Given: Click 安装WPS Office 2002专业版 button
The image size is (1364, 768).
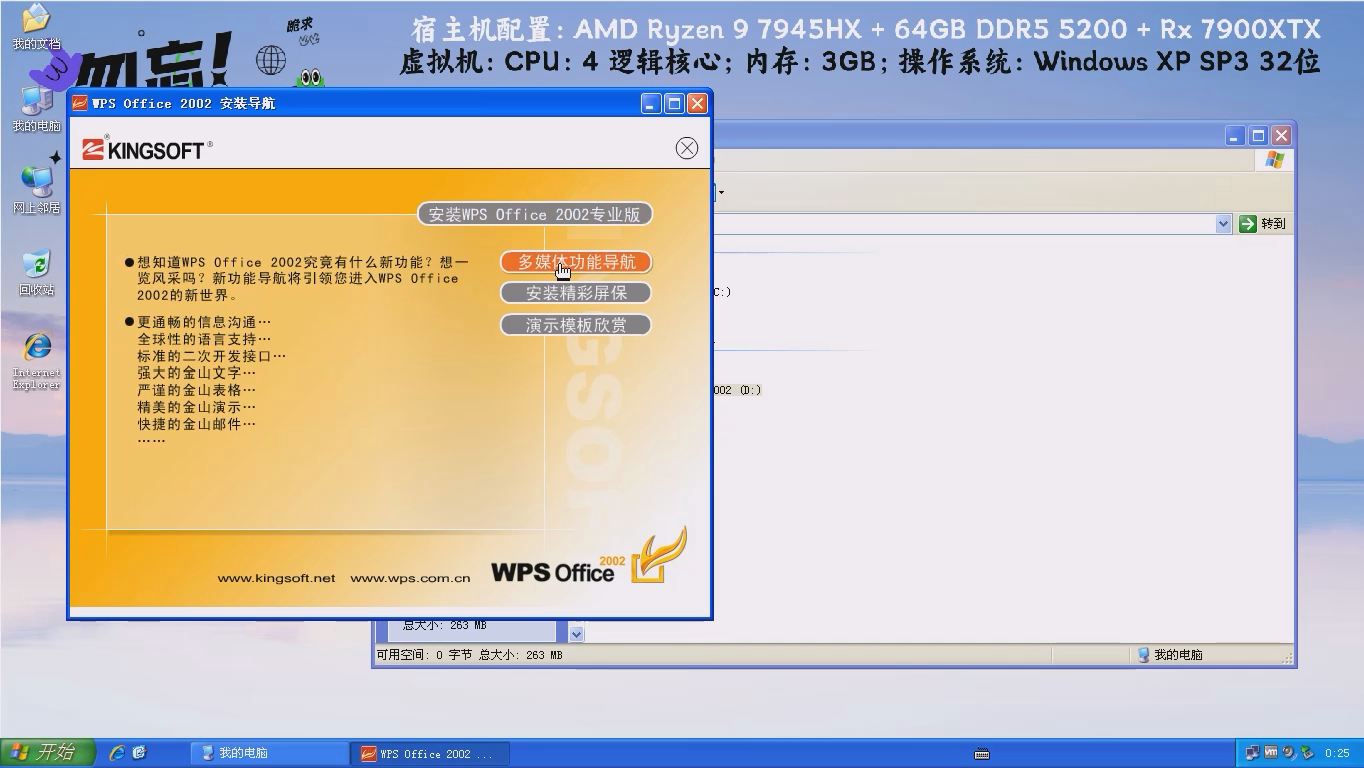Looking at the screenshot, I should [x=535, y=214].
